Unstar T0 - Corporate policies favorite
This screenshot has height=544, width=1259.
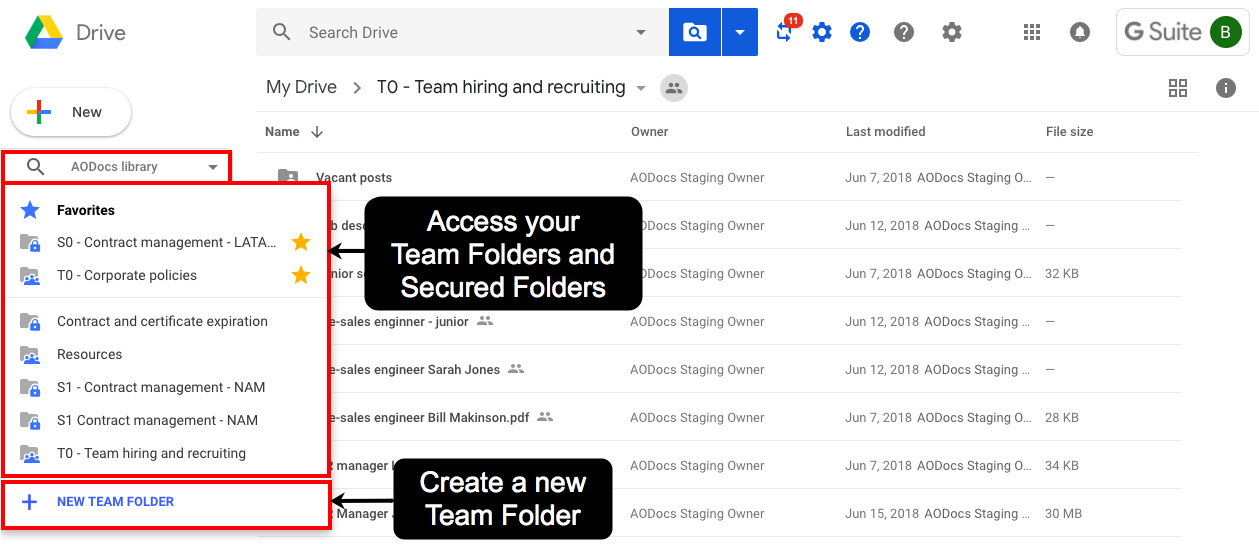pyautogui.click(x=301, y=275)
